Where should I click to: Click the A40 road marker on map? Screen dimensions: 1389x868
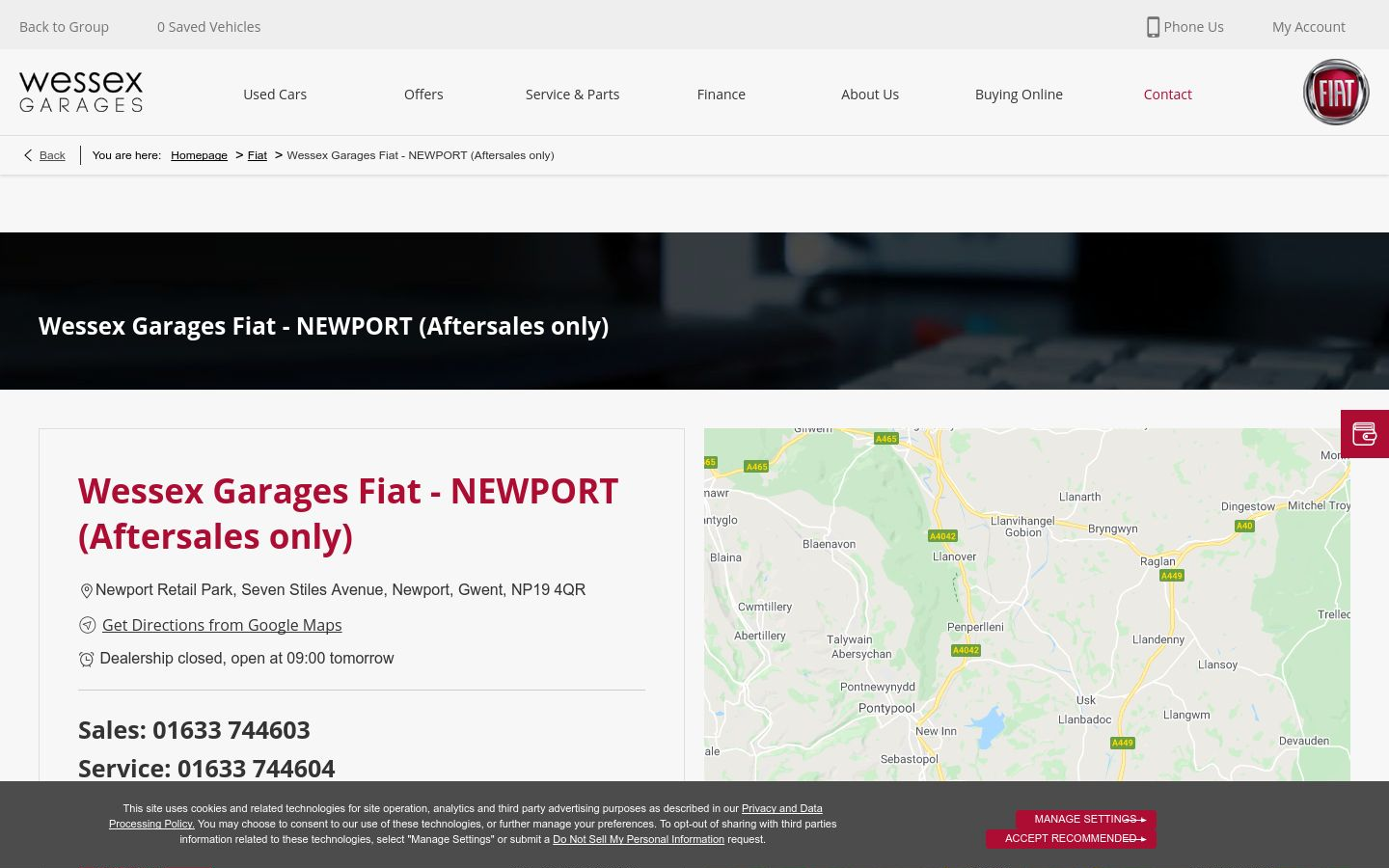[x=1244, y=526]
